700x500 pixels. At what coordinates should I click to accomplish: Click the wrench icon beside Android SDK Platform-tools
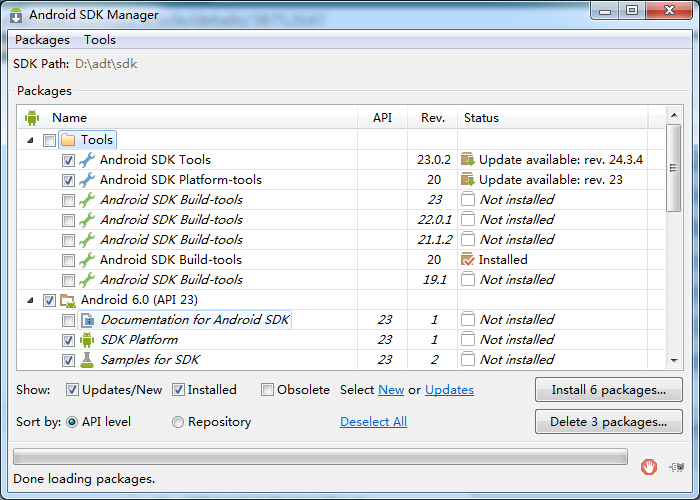click(x=87, y=180)
